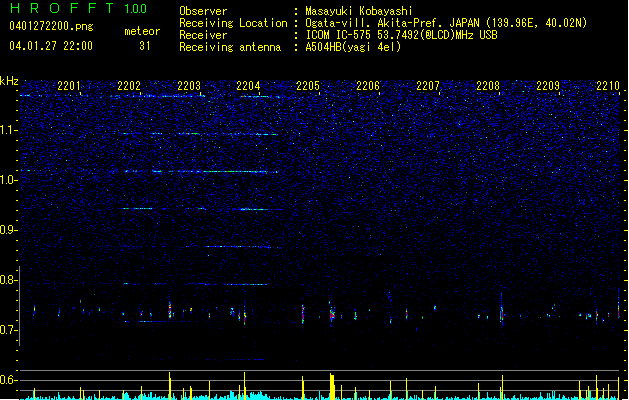Click the 1.1 frequency axis label
This screenshot has width=629, height=400.
tap(9, 130)
